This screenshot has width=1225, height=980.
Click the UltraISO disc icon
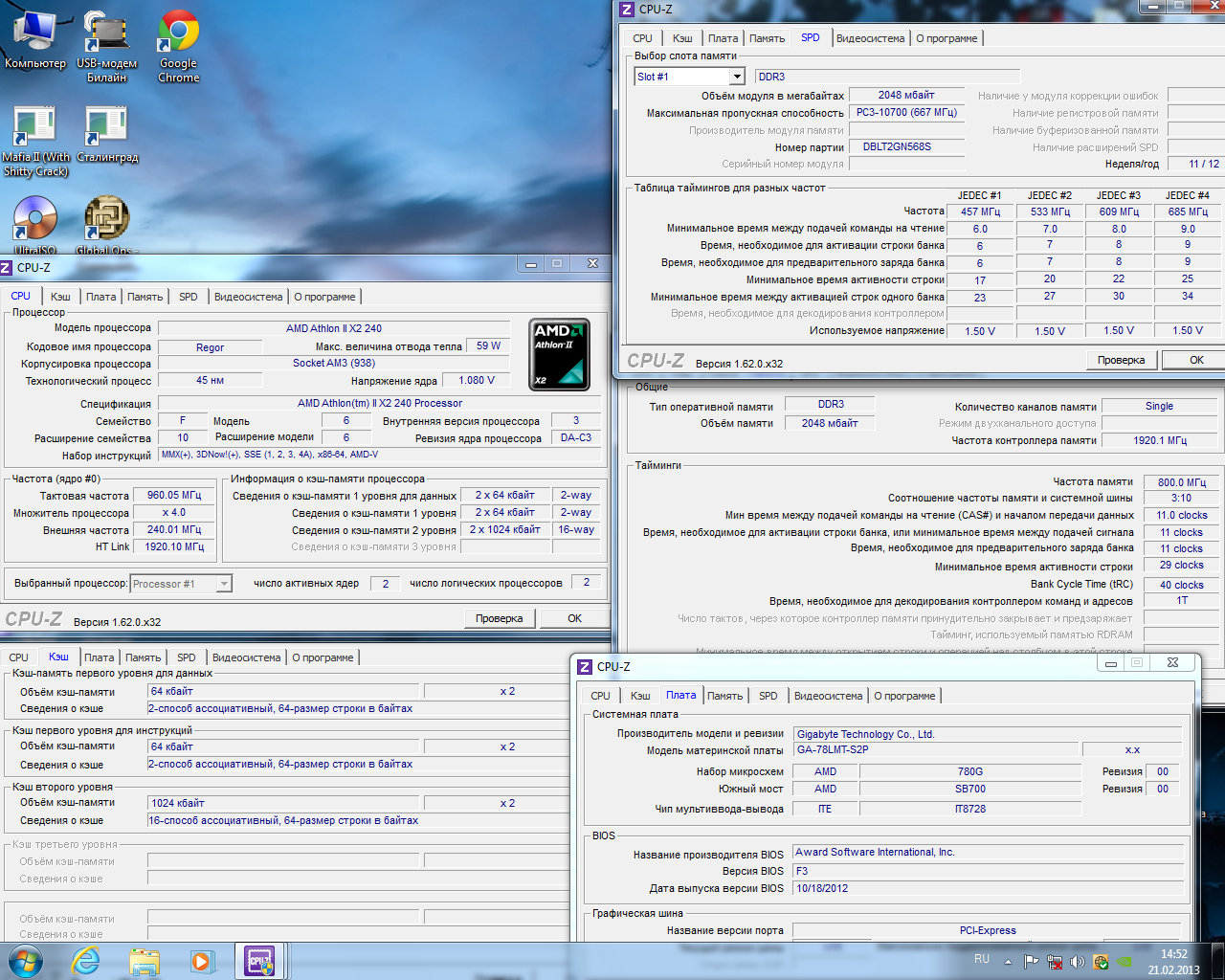click(34, 219)
